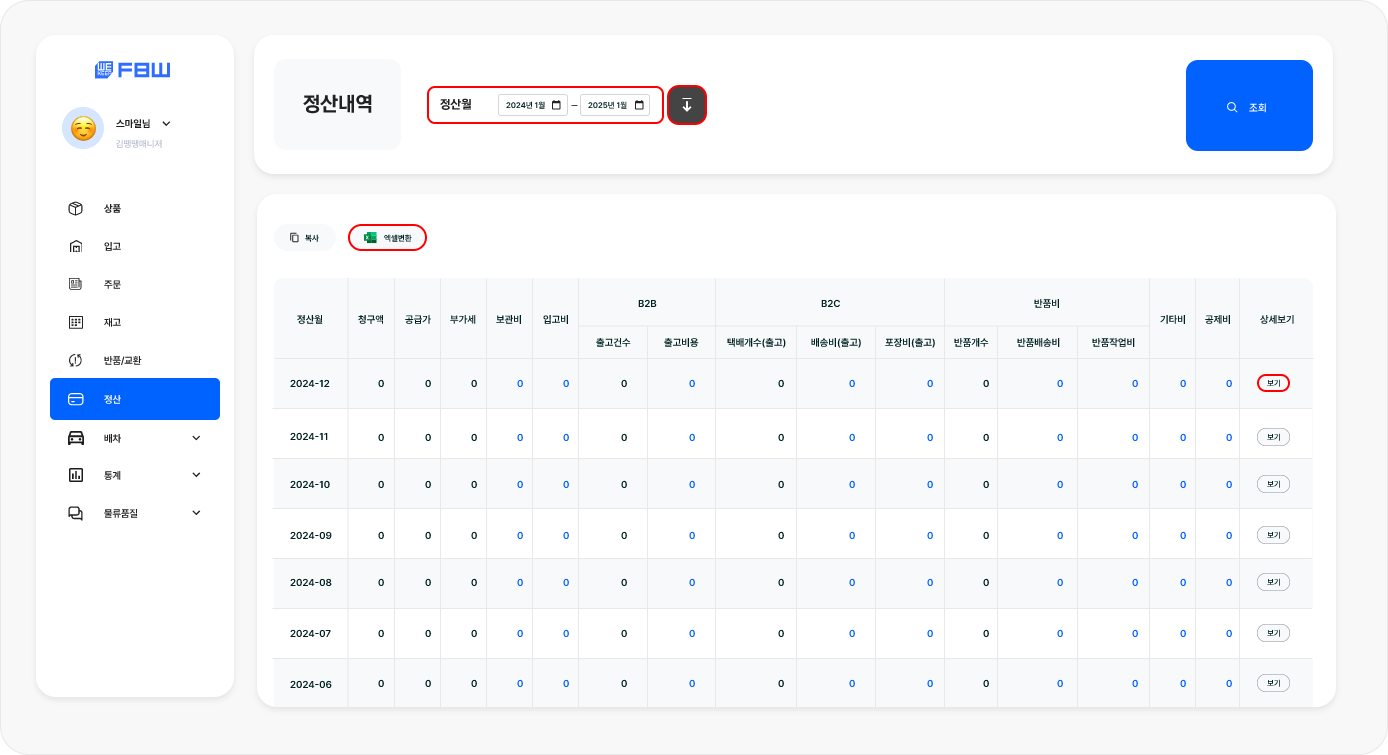View details for 2024-06 row
The image size is (1388, 755).
(x=1273, y=683)
